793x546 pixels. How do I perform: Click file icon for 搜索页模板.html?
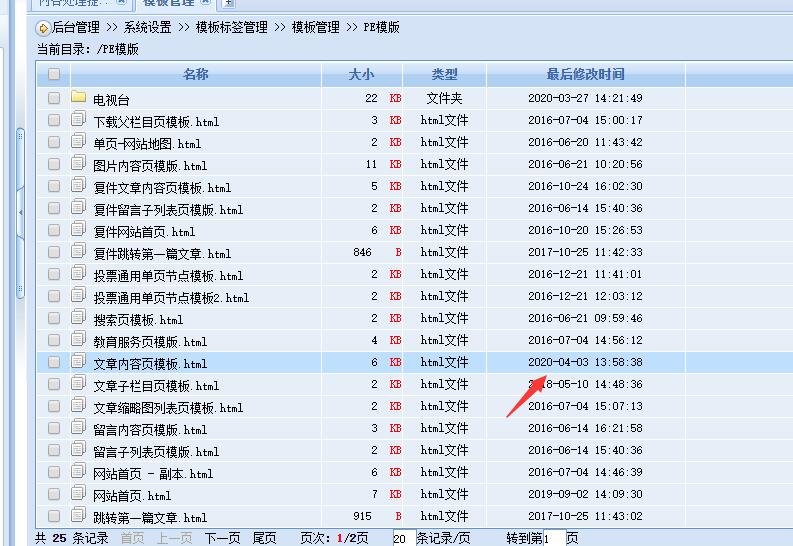(x=79, y=318)
